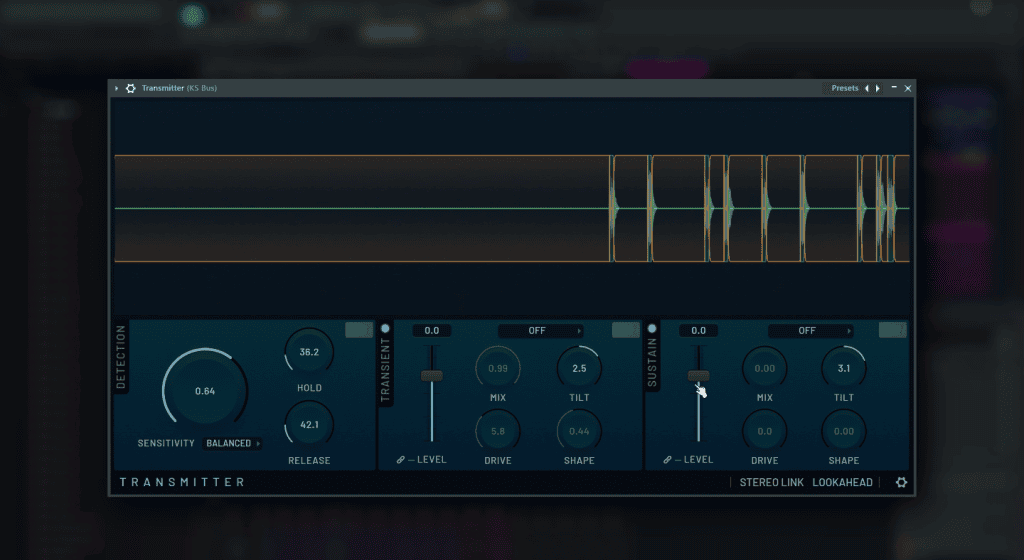Image resolution: width=1024 pixels, height=560 pixels.
Task: Toggle LOOKAHEAD option
Action: (x=842, y=482)
